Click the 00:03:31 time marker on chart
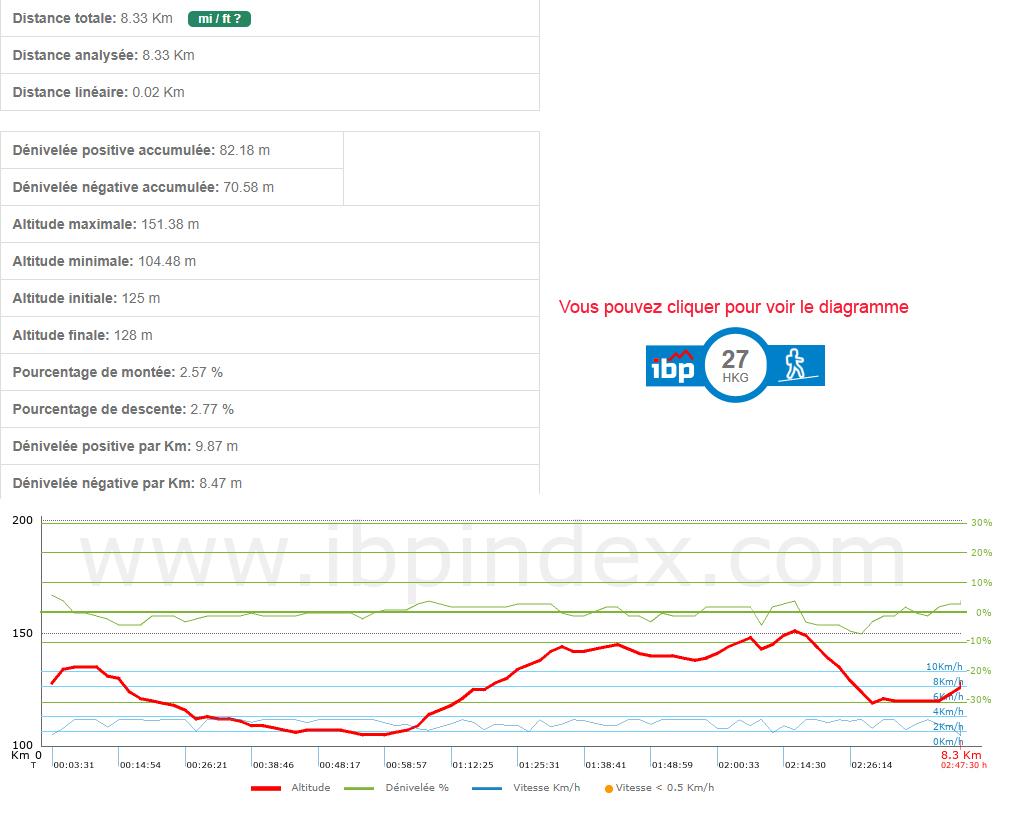Screen dimensions: 1009x818 [74, 765]
